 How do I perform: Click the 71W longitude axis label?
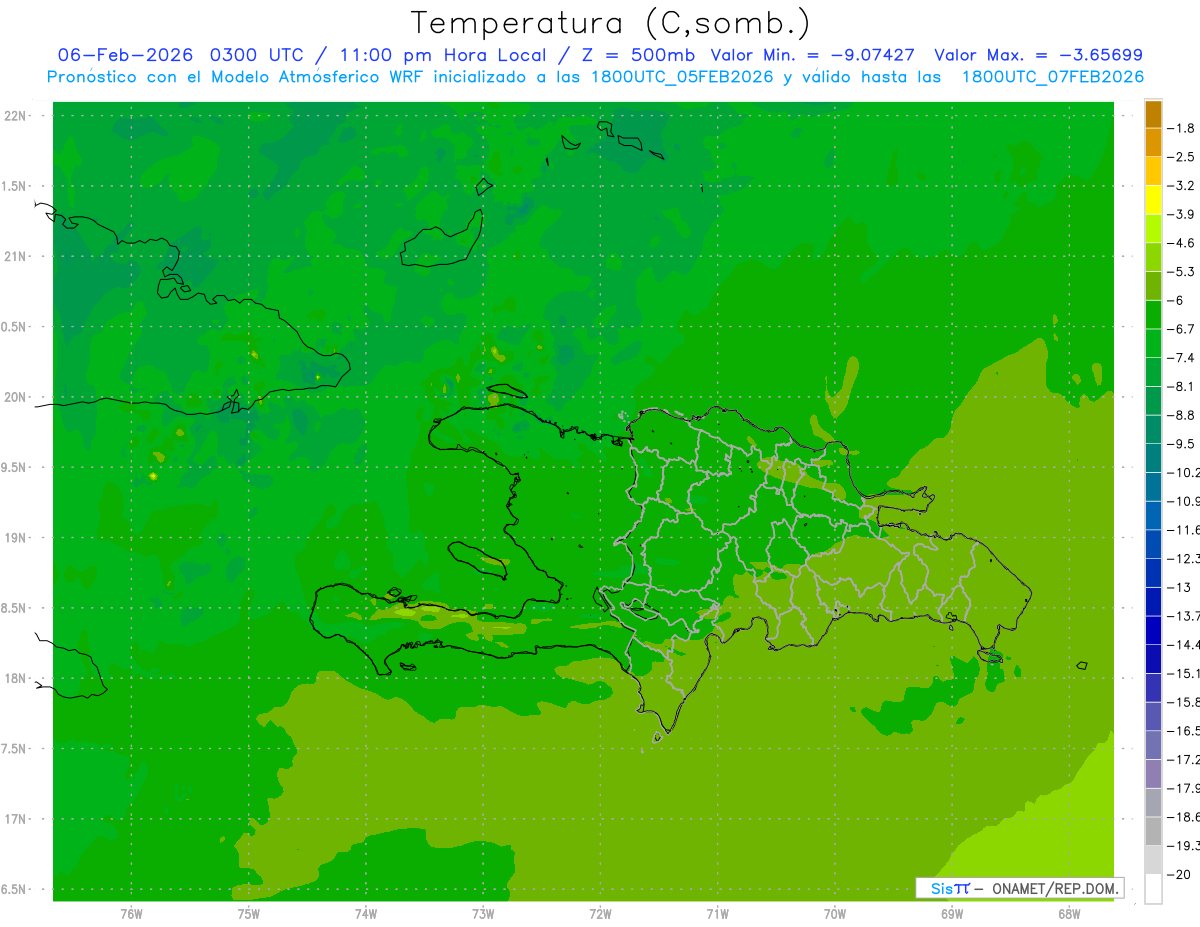click(x=717, y=914)
